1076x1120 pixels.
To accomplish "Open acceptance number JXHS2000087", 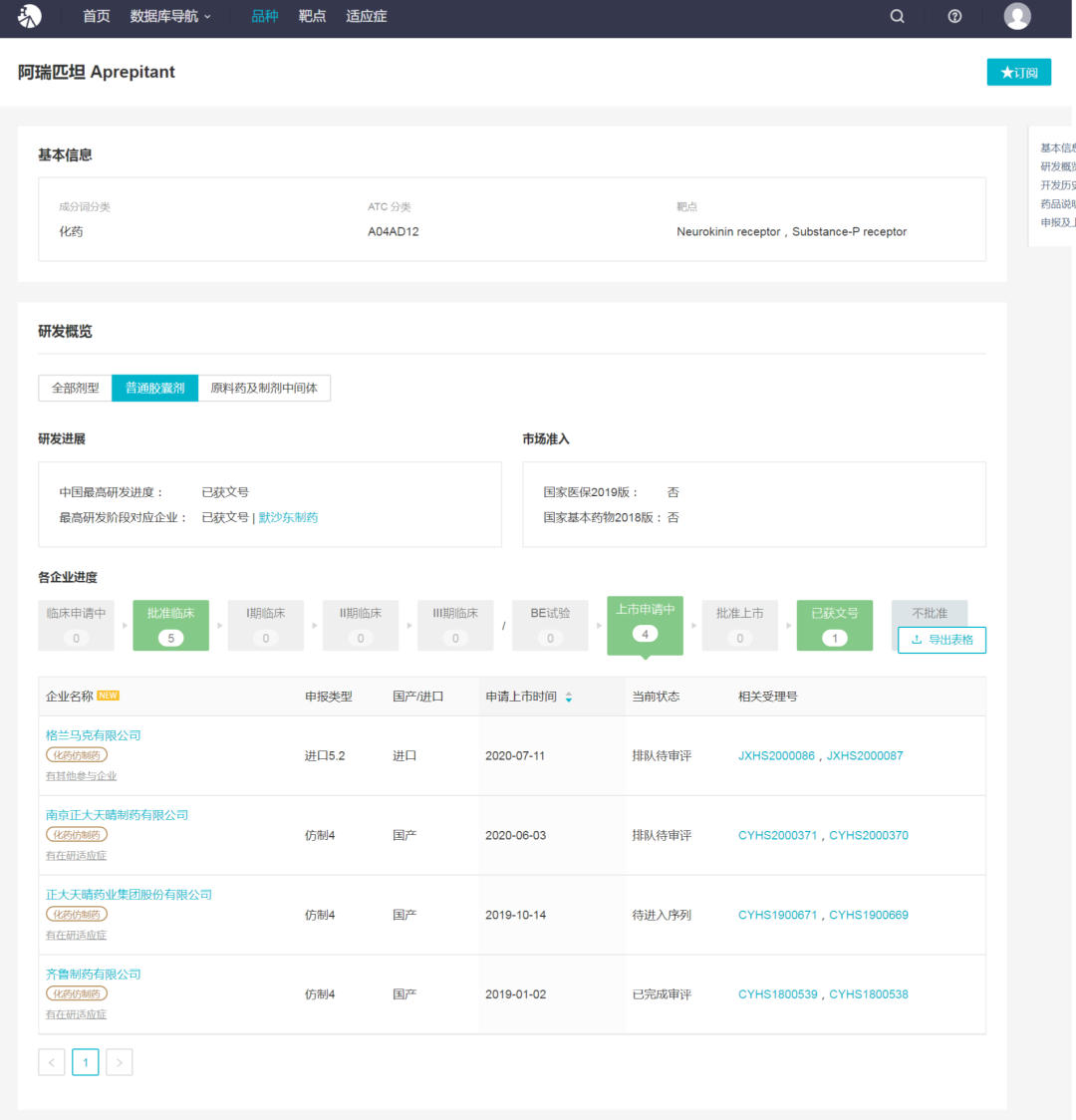I will pyautogui.click(x=865, y=755).
